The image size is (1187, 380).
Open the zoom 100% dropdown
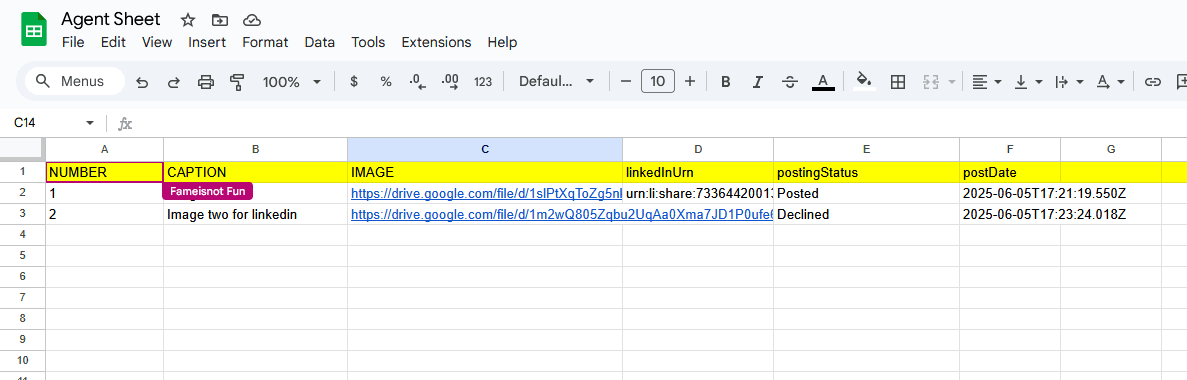click(x=292, y=82)
